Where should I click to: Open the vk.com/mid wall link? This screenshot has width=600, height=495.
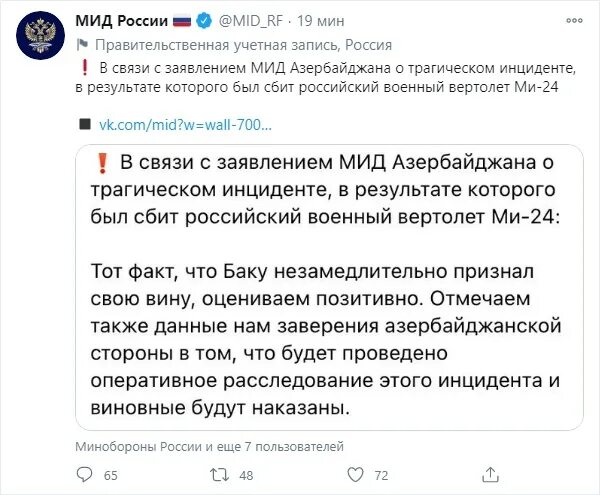click(x=185, y=125)
